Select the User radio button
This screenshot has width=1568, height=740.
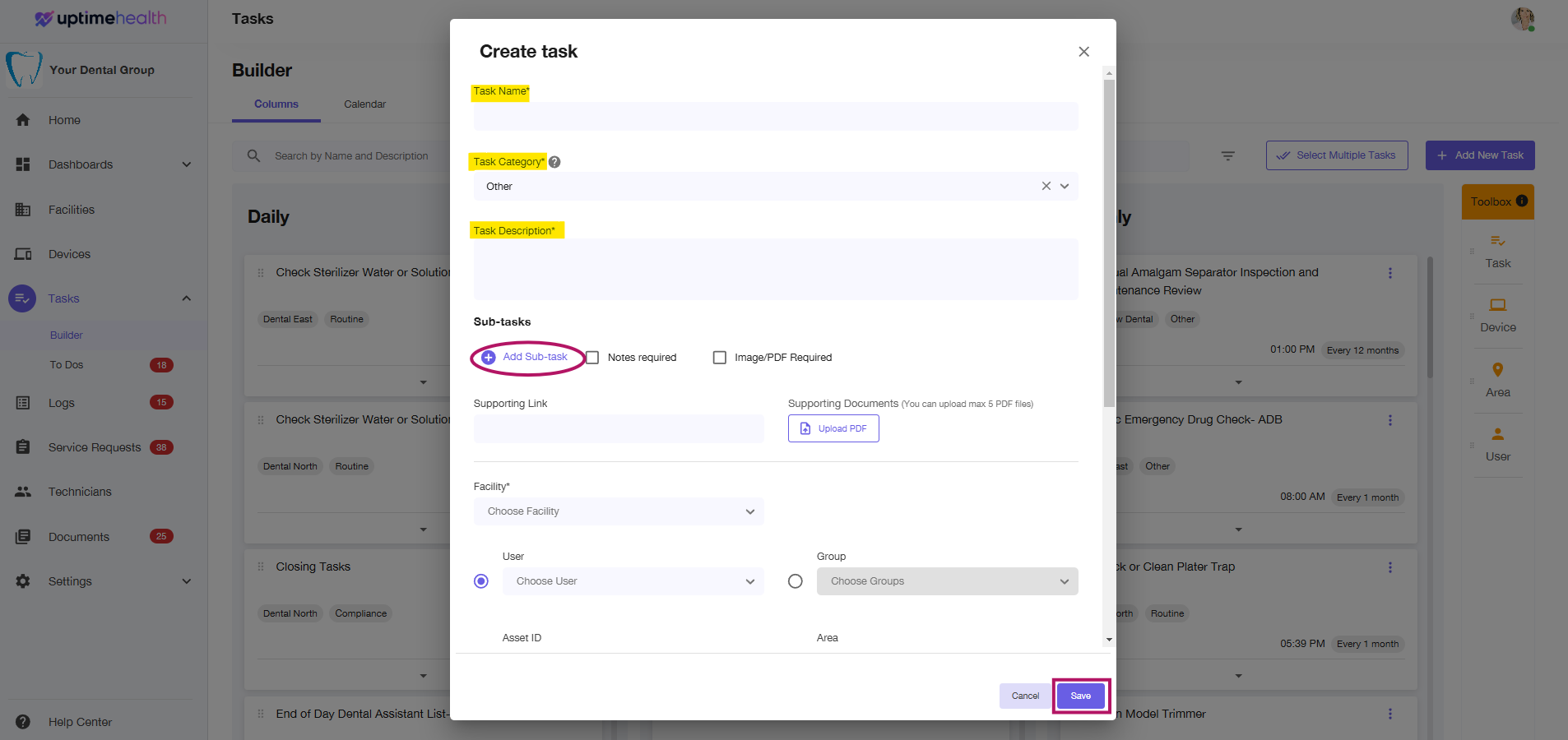tap(481, 581)
